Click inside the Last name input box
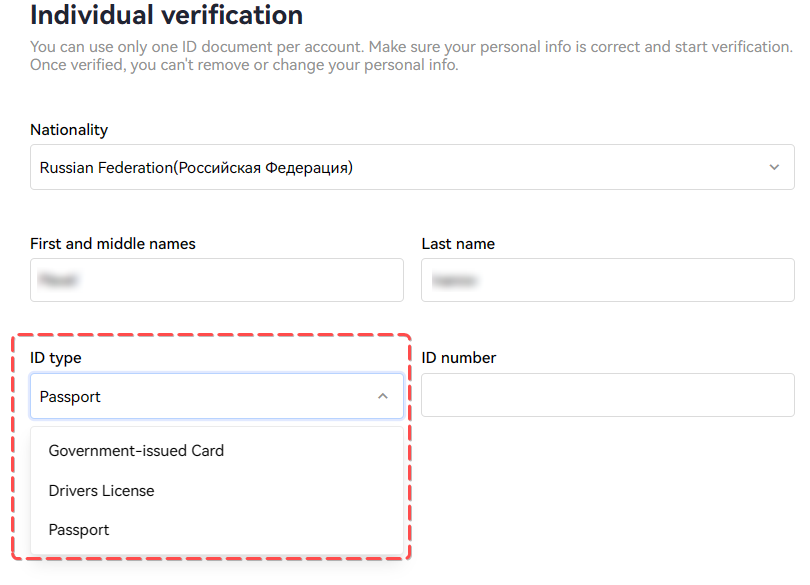The width and height of the screenshot is (810, 585). pos(607,280)
